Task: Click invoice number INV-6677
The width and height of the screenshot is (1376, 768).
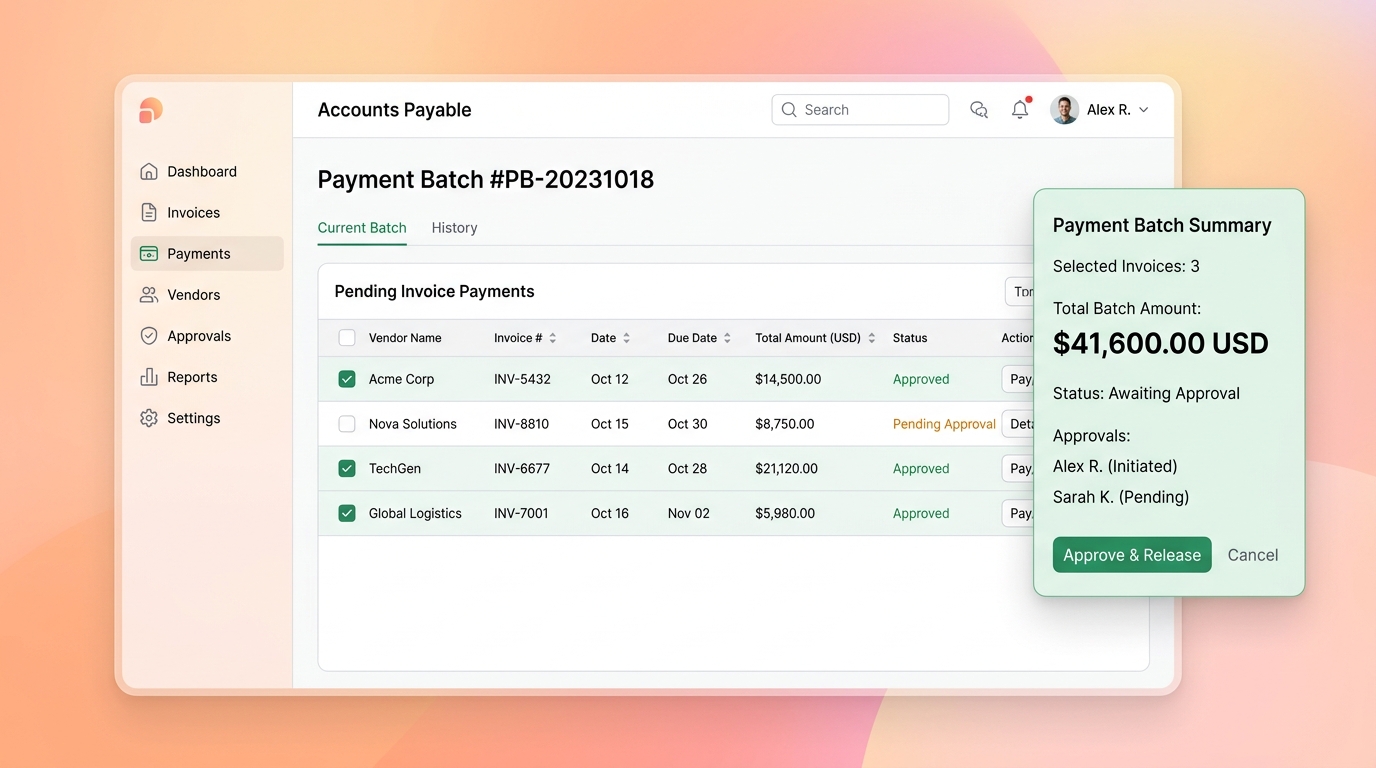Action: 522,468
